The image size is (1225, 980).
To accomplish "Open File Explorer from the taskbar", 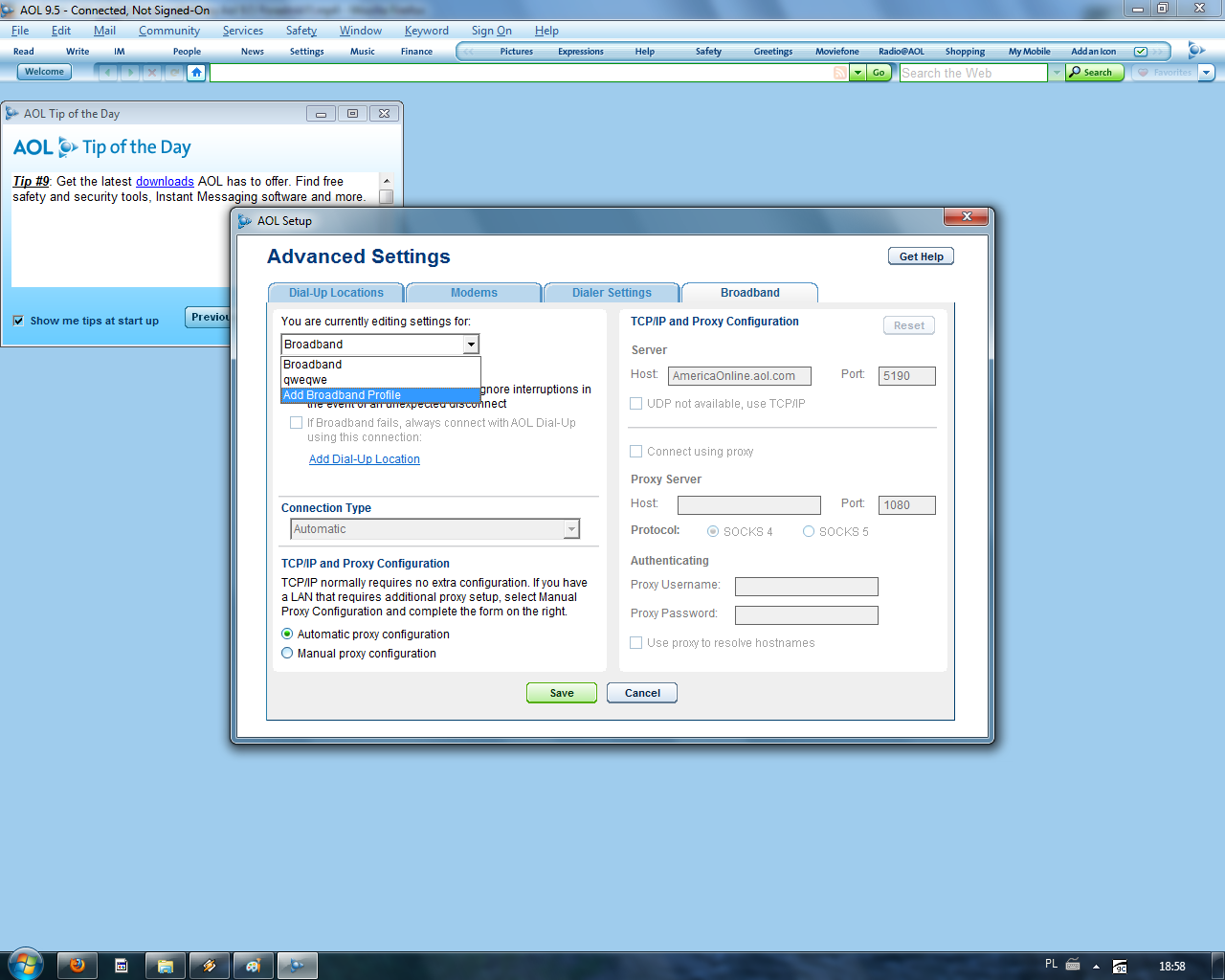I will coord(166,966).
